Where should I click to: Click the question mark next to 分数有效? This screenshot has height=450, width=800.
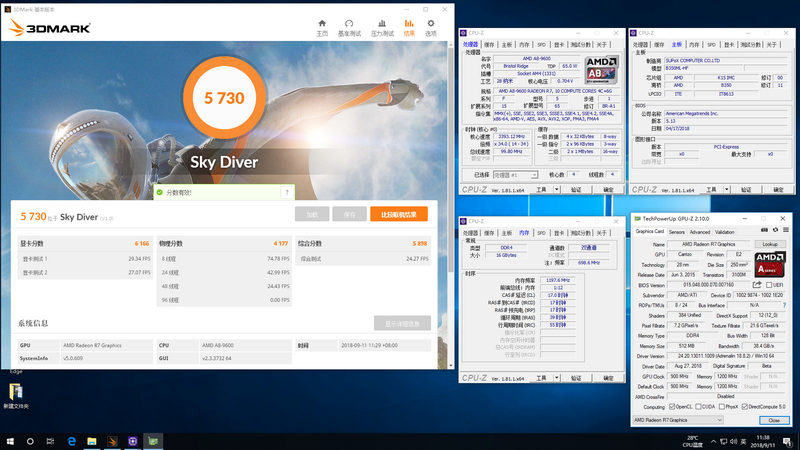pos(287,192)
